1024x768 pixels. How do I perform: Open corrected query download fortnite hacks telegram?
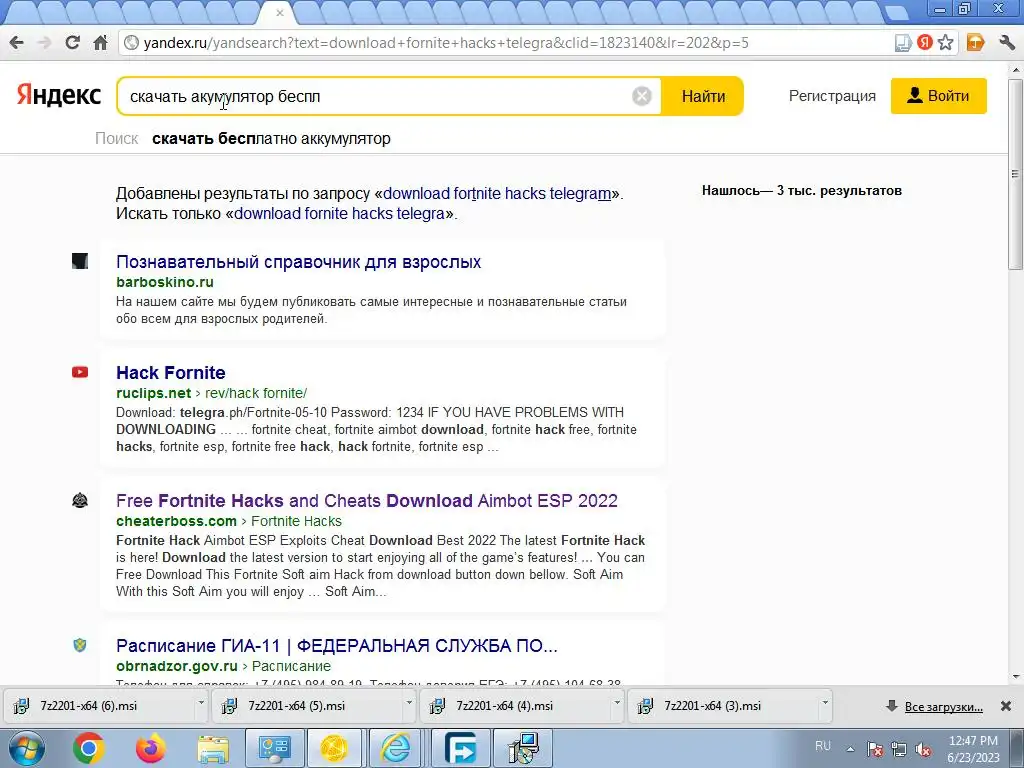pos(497,193)
